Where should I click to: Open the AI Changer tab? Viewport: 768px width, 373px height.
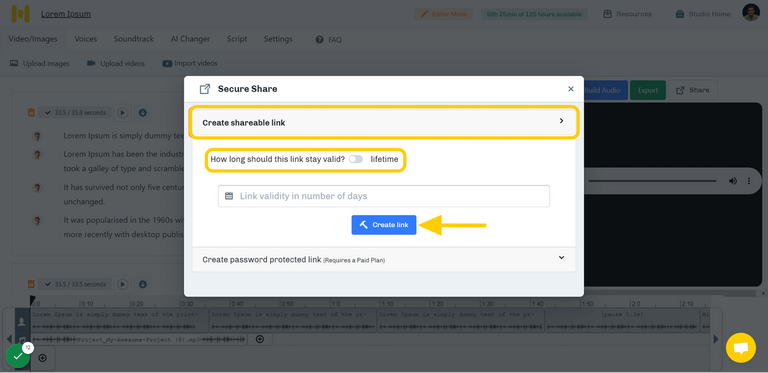point(190,39)
